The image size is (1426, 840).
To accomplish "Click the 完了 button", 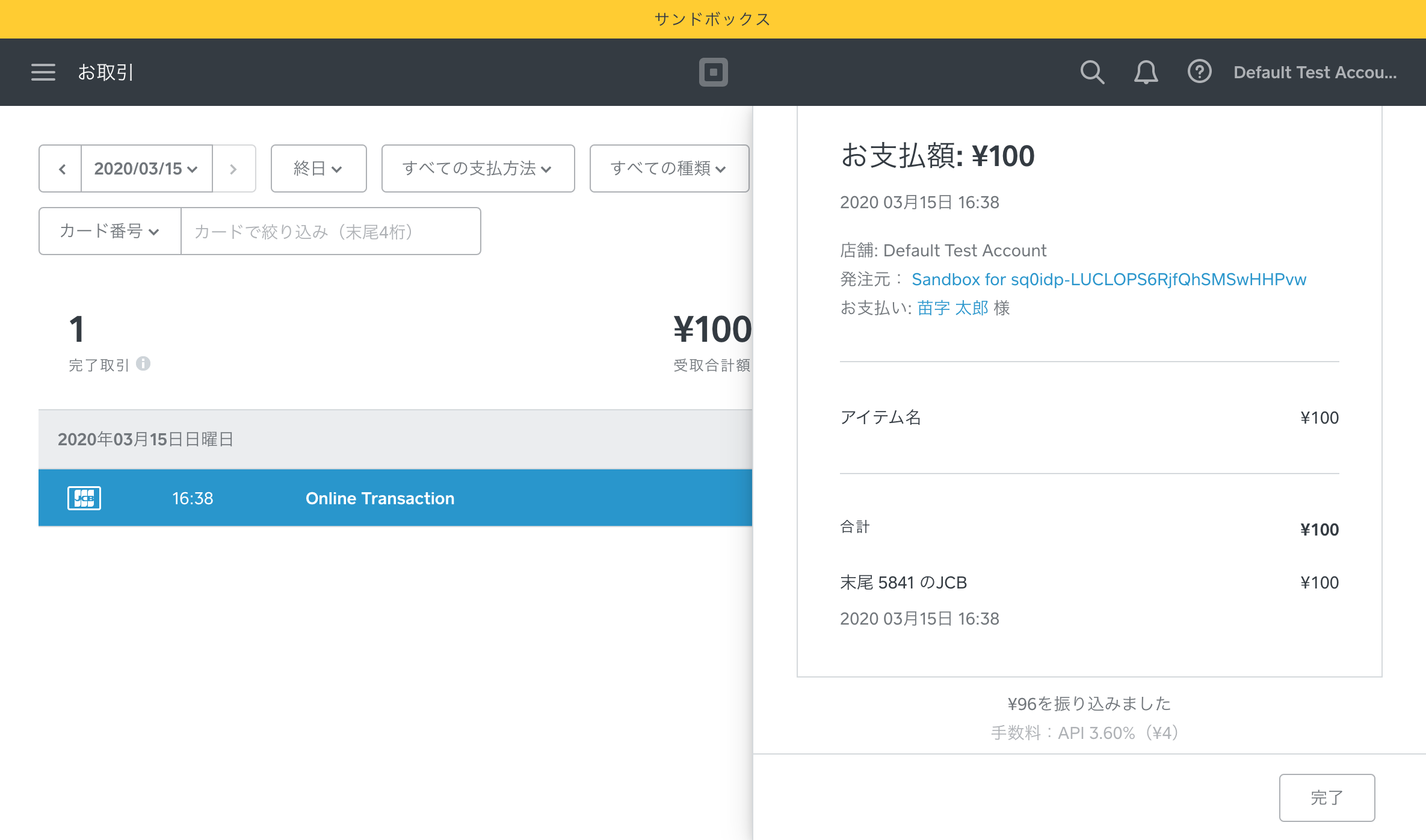I will coord(1327,797).
